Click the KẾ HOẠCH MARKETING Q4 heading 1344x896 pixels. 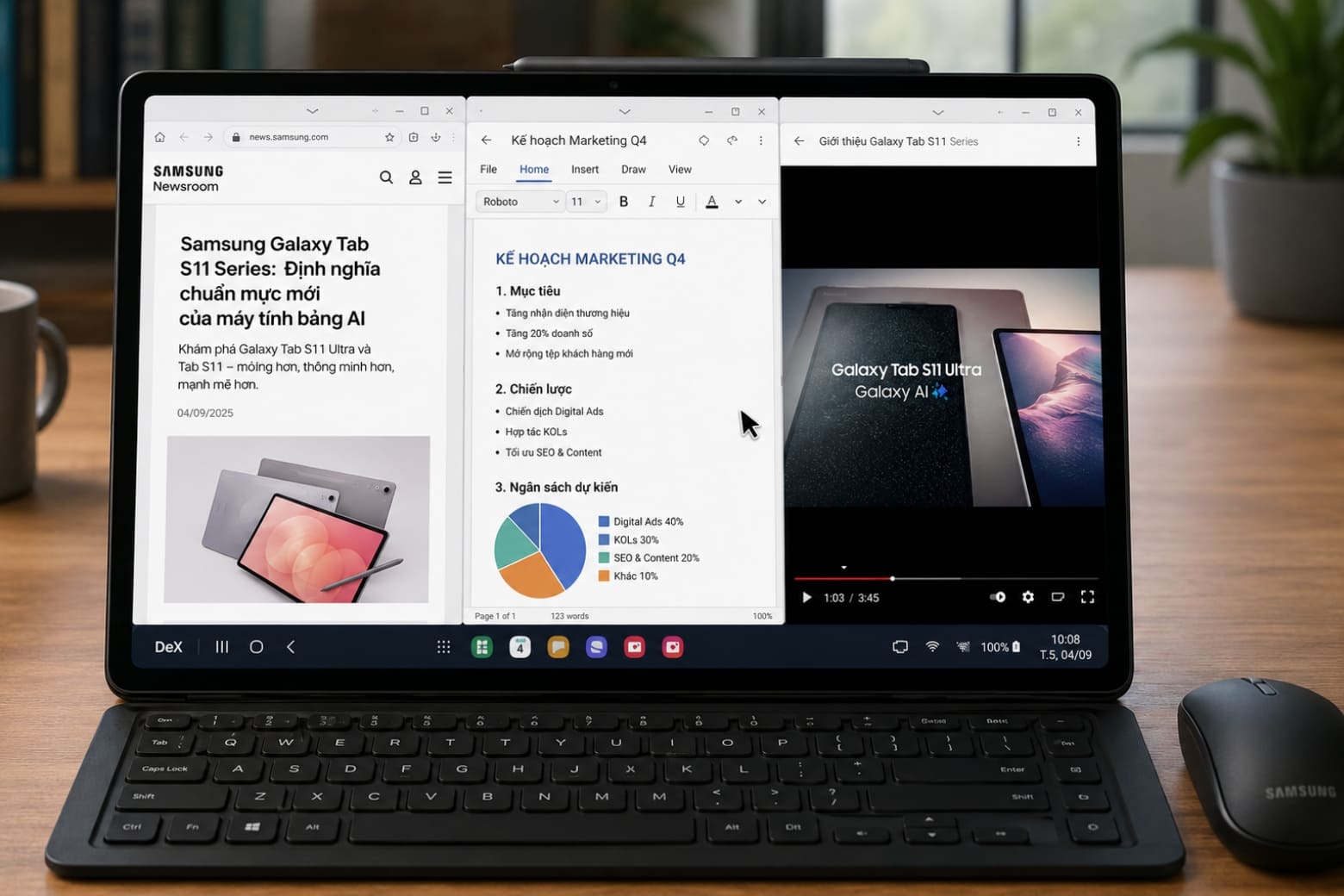pyautogui.click(x=590, y=258)
